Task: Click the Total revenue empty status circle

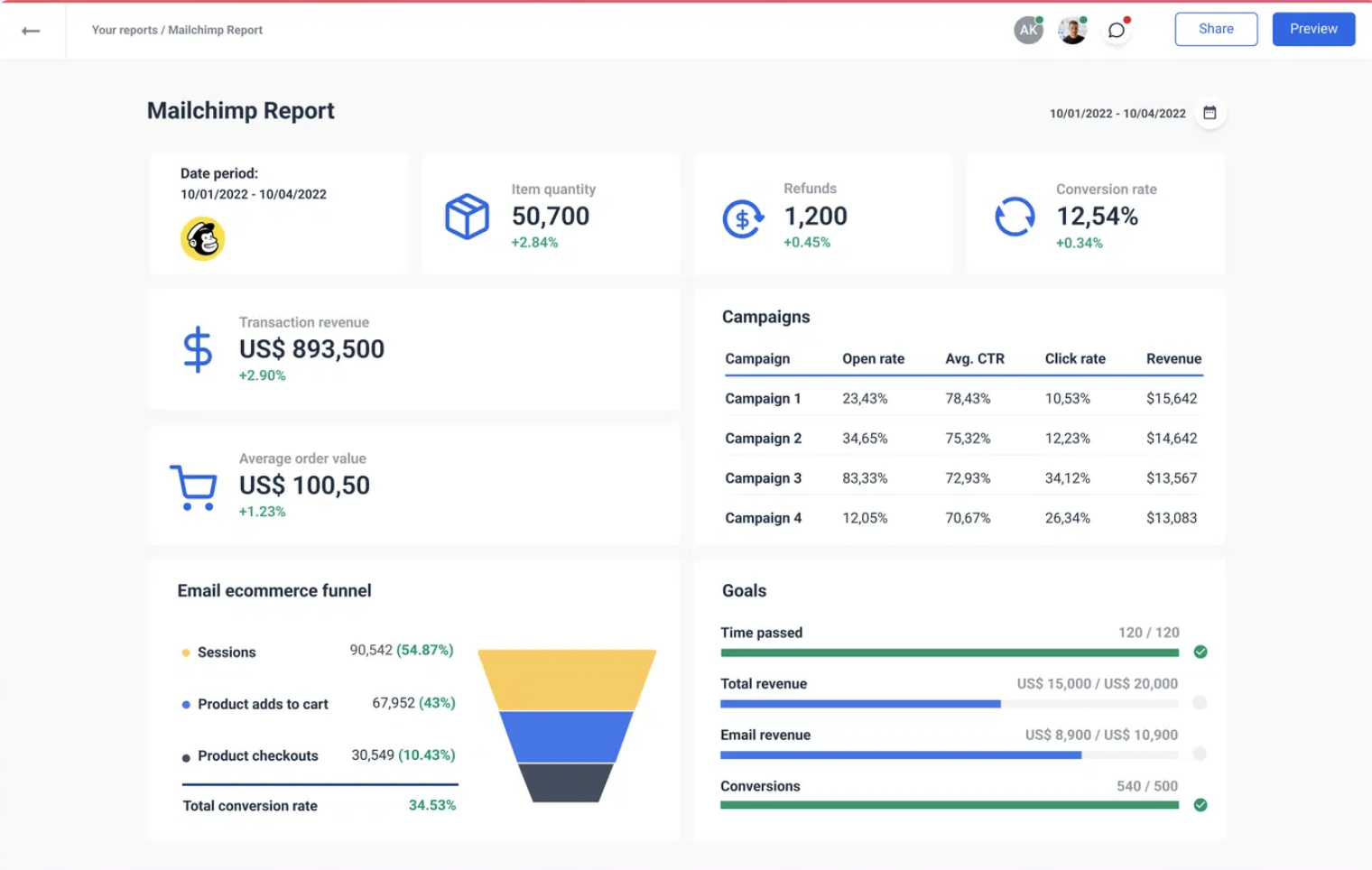Action: pyautogui.click(x=1200, y=702)
